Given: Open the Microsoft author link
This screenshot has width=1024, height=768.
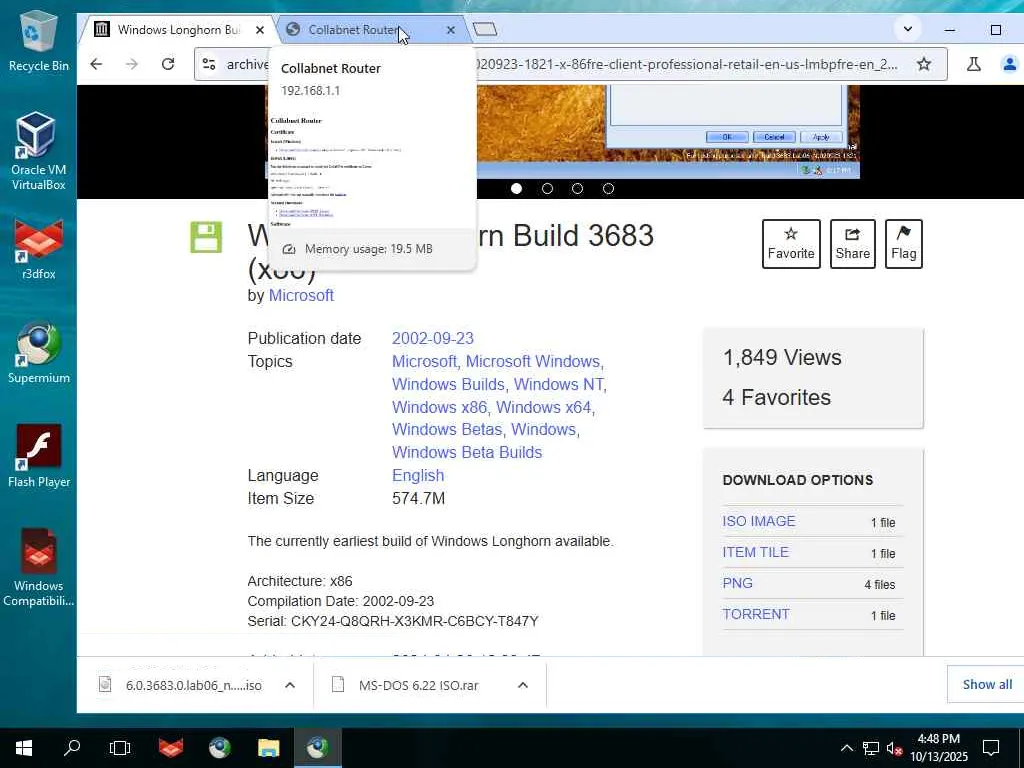Looking at the screenshot, I should point(301,295).
